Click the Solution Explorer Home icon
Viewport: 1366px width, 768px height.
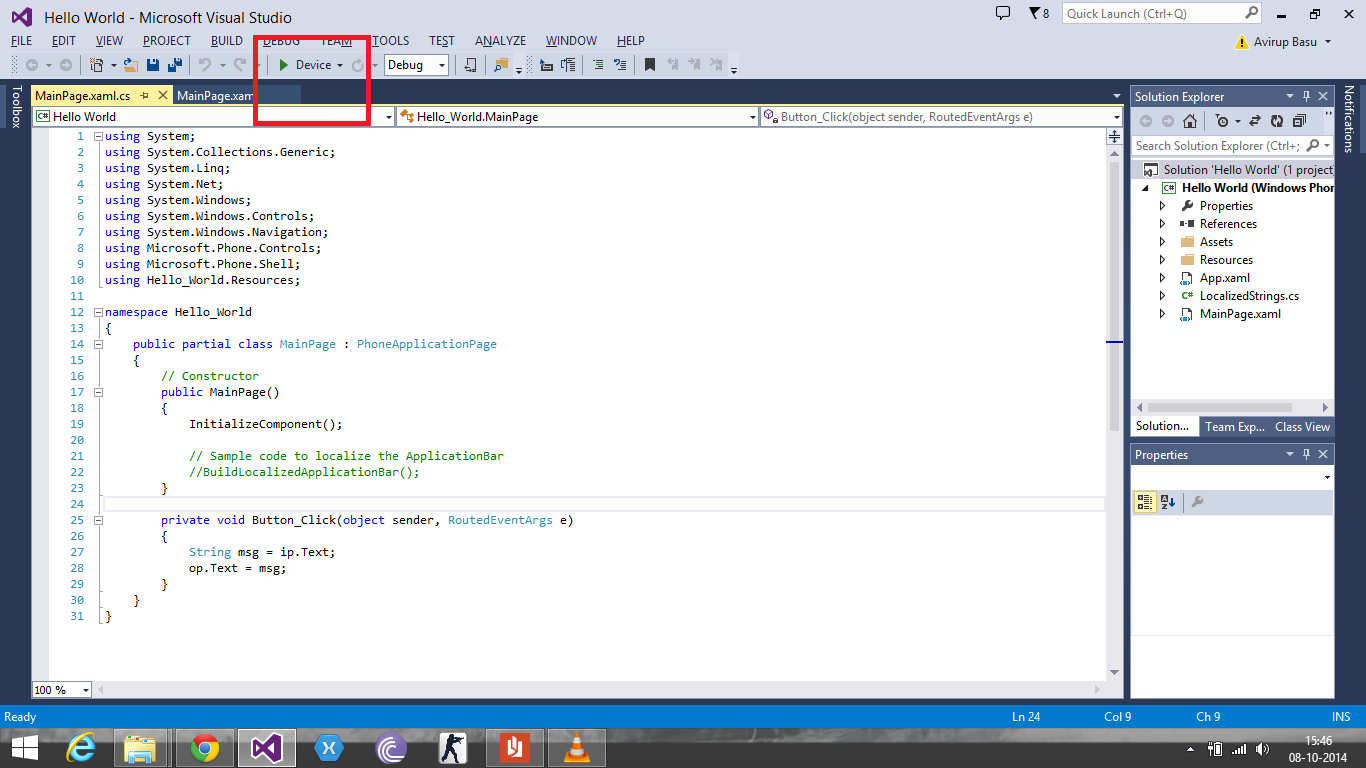pyautogui.click(x=1189, y=121)
